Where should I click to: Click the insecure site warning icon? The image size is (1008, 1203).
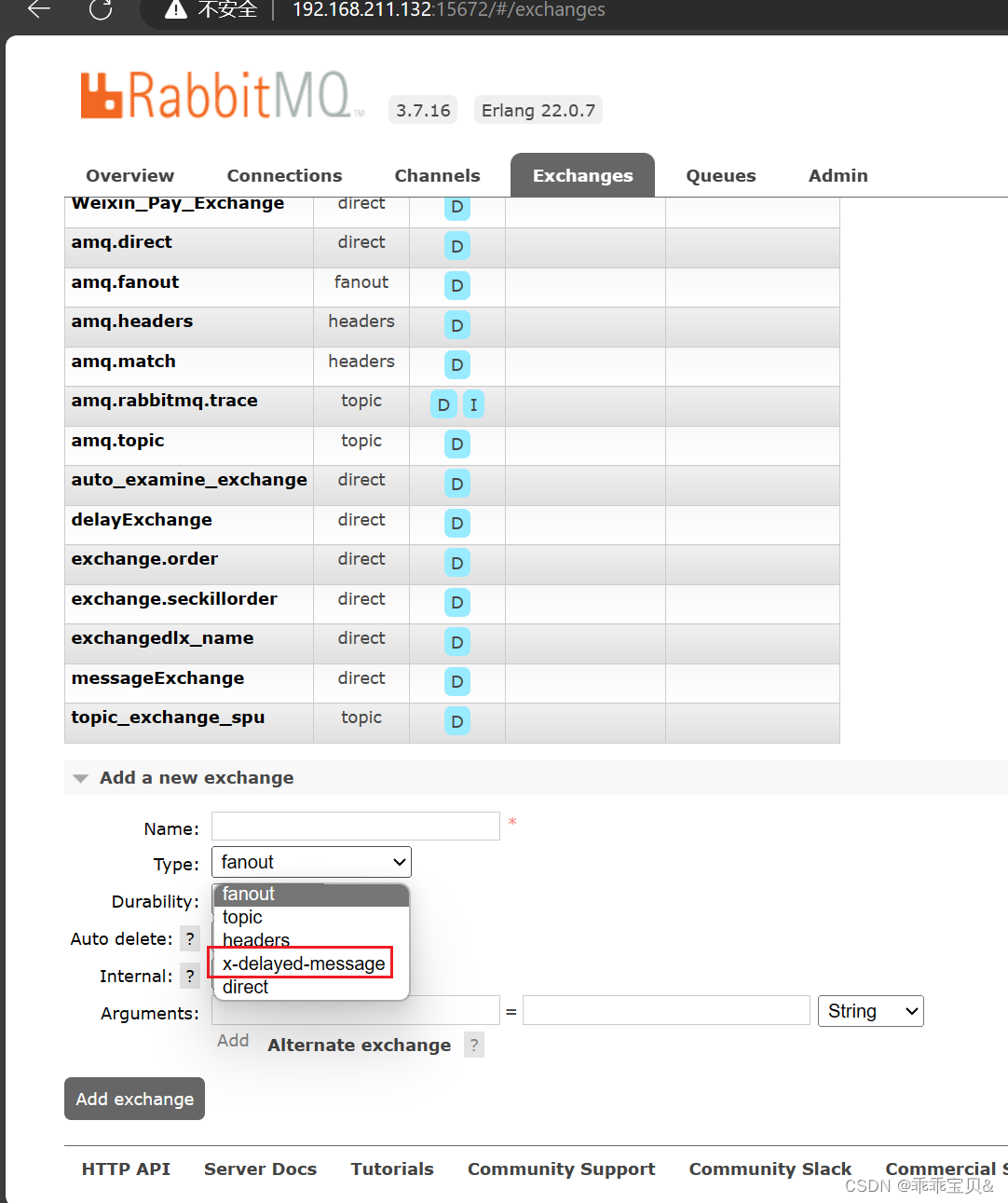[175, 10]
